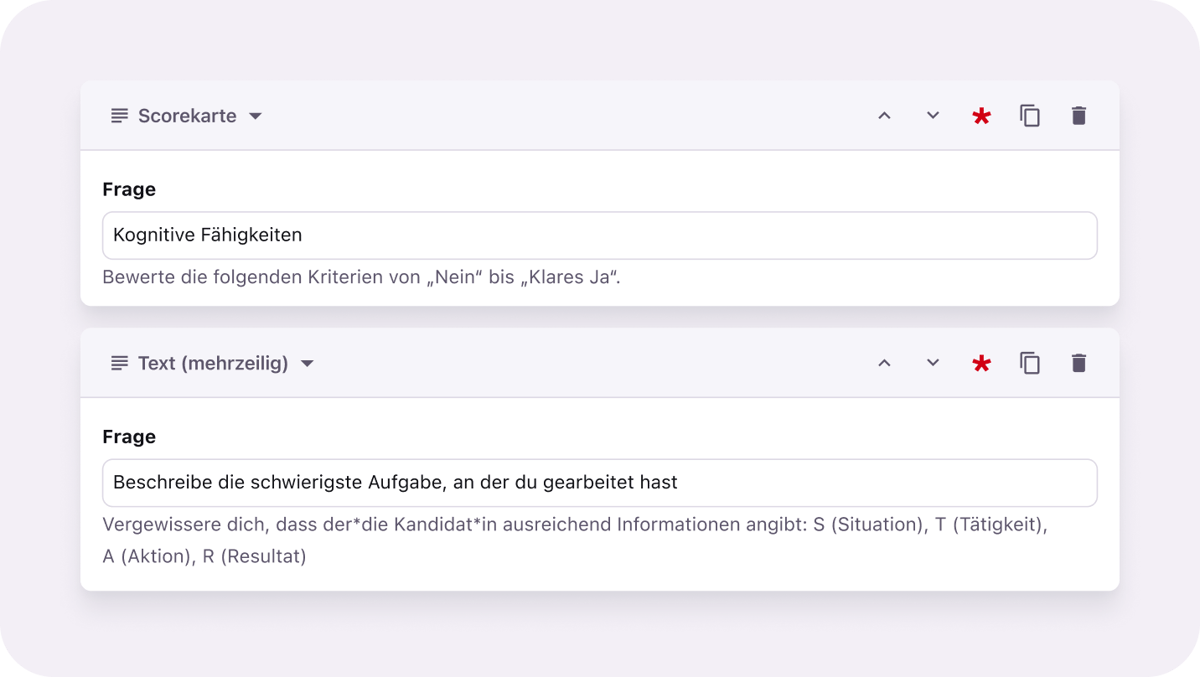Duplicate the Text (mehrzeilig) question

pyautogui.click(x=1030, y=363)
